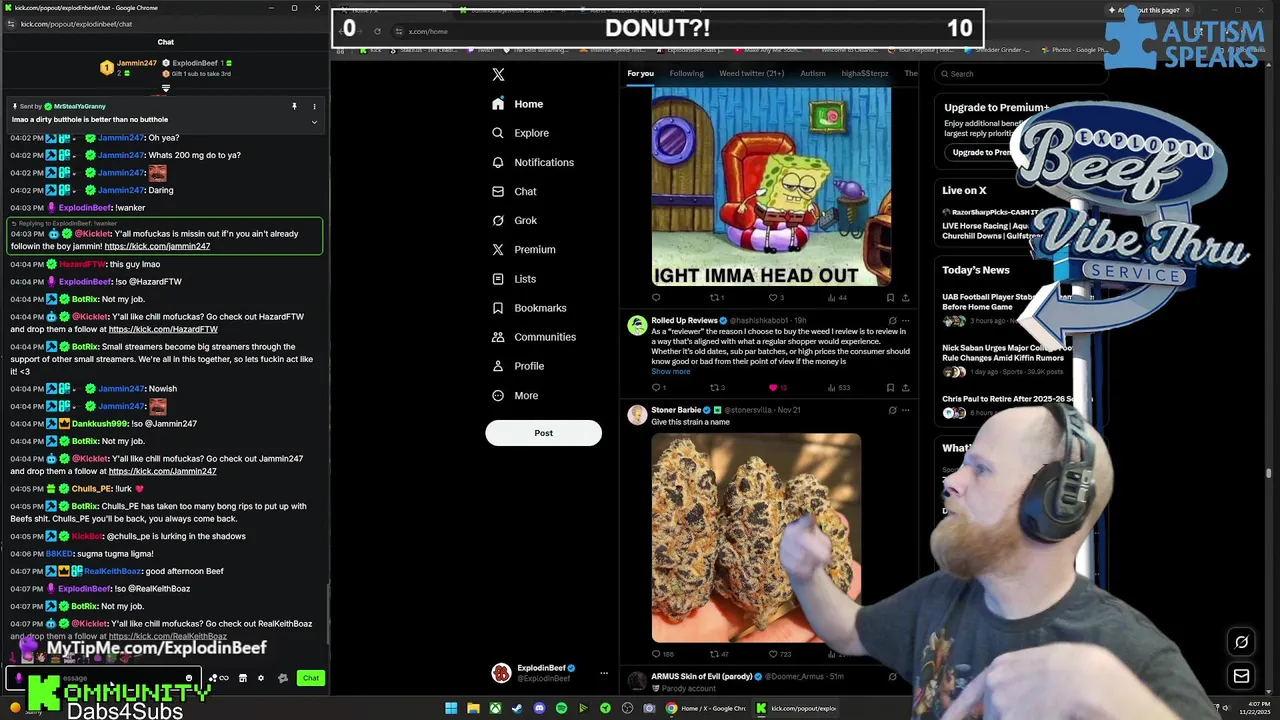
Task: Bookmark the SpongeBob meme post
Action: point(890,297)
